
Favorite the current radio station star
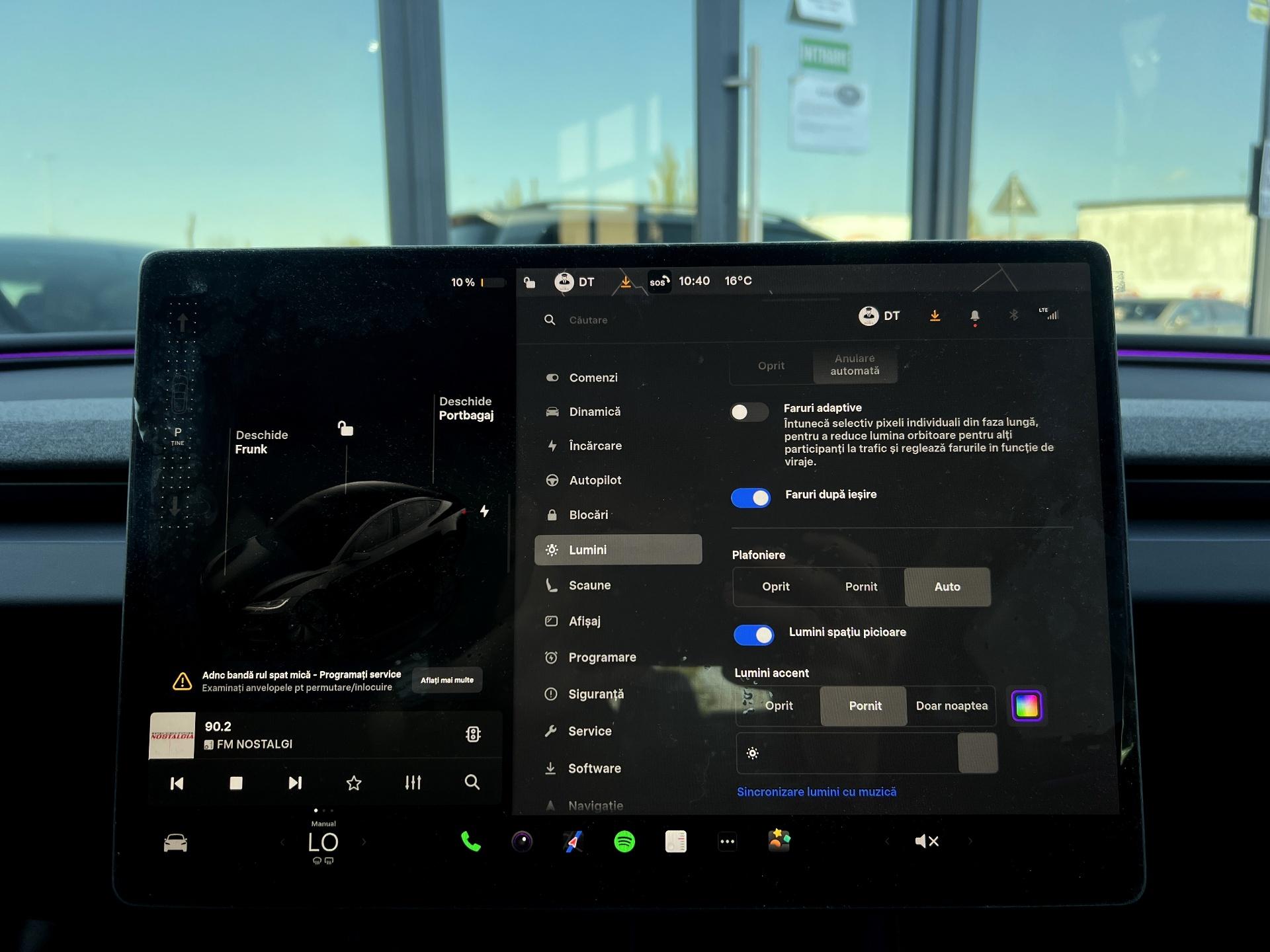click(354, 783)
